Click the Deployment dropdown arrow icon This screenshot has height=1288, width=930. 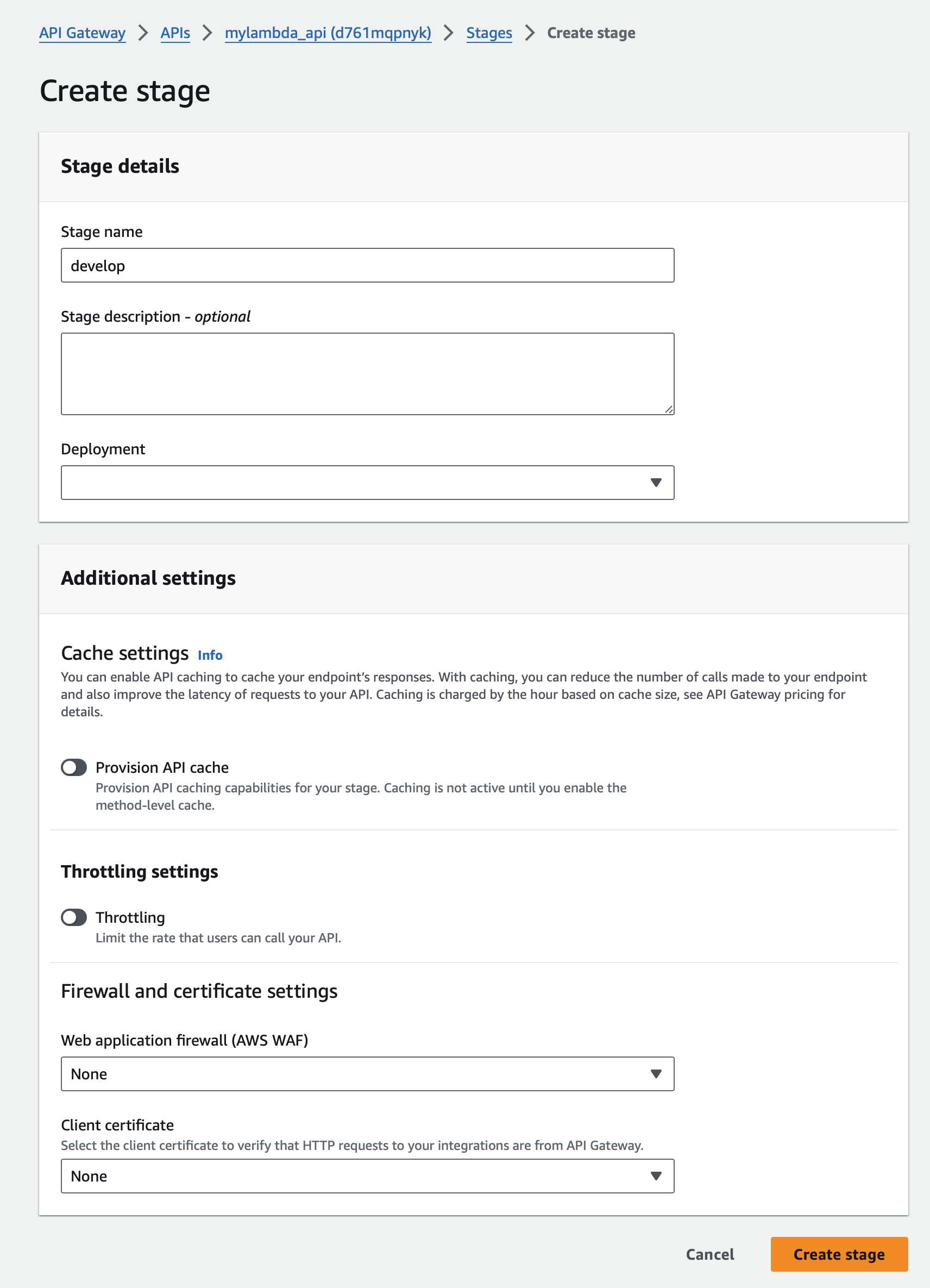pyautogui.click(x=656, y=483)
